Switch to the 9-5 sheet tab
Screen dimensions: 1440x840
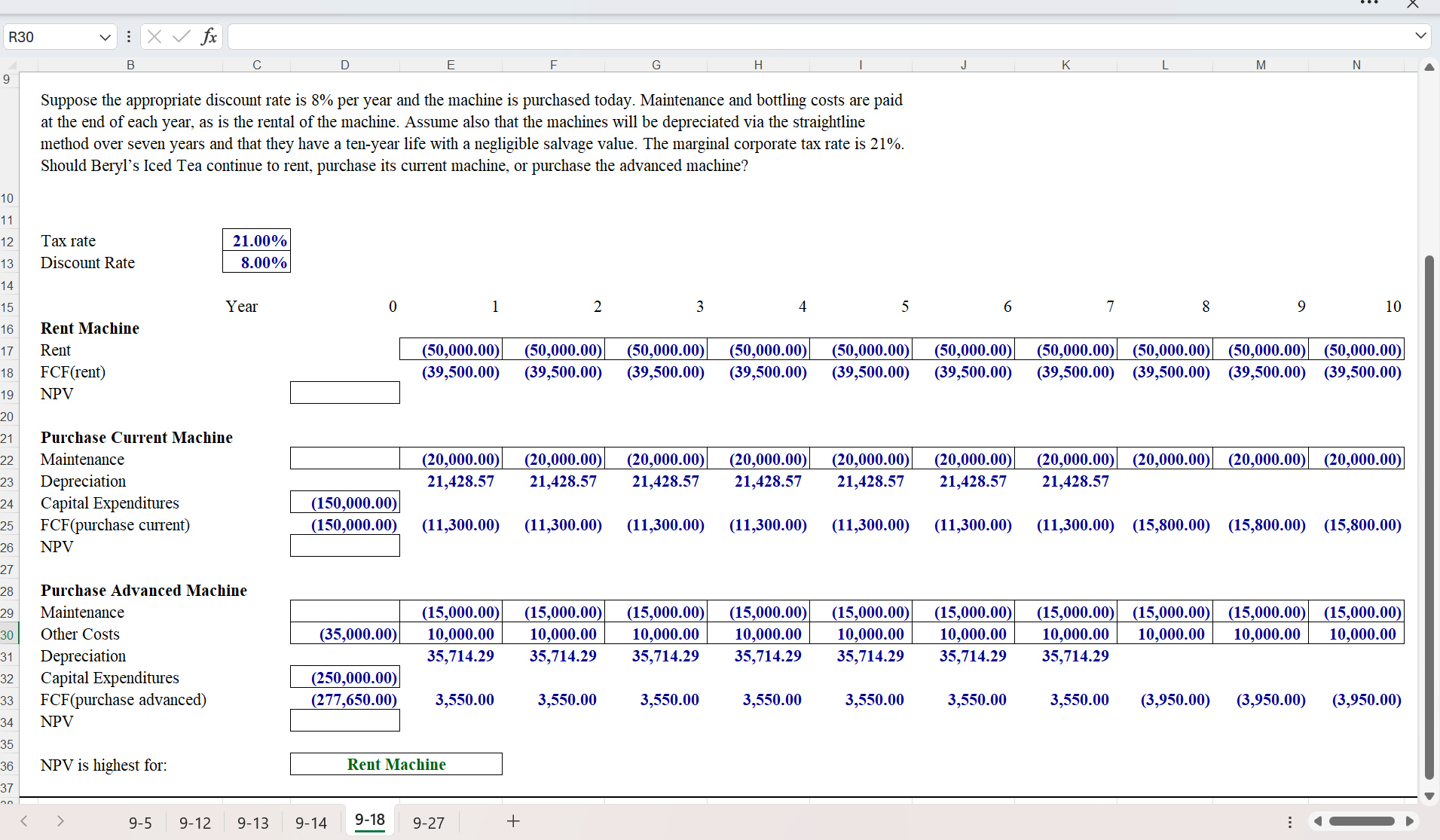click(x=140, y=823)
